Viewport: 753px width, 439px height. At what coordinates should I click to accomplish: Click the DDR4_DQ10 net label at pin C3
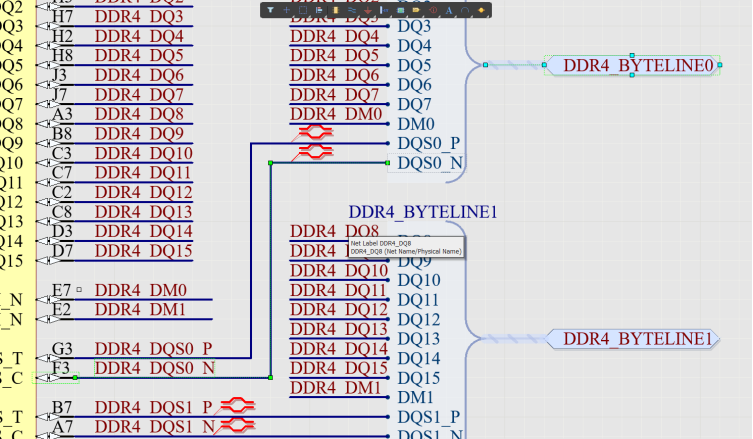[144, 154]
